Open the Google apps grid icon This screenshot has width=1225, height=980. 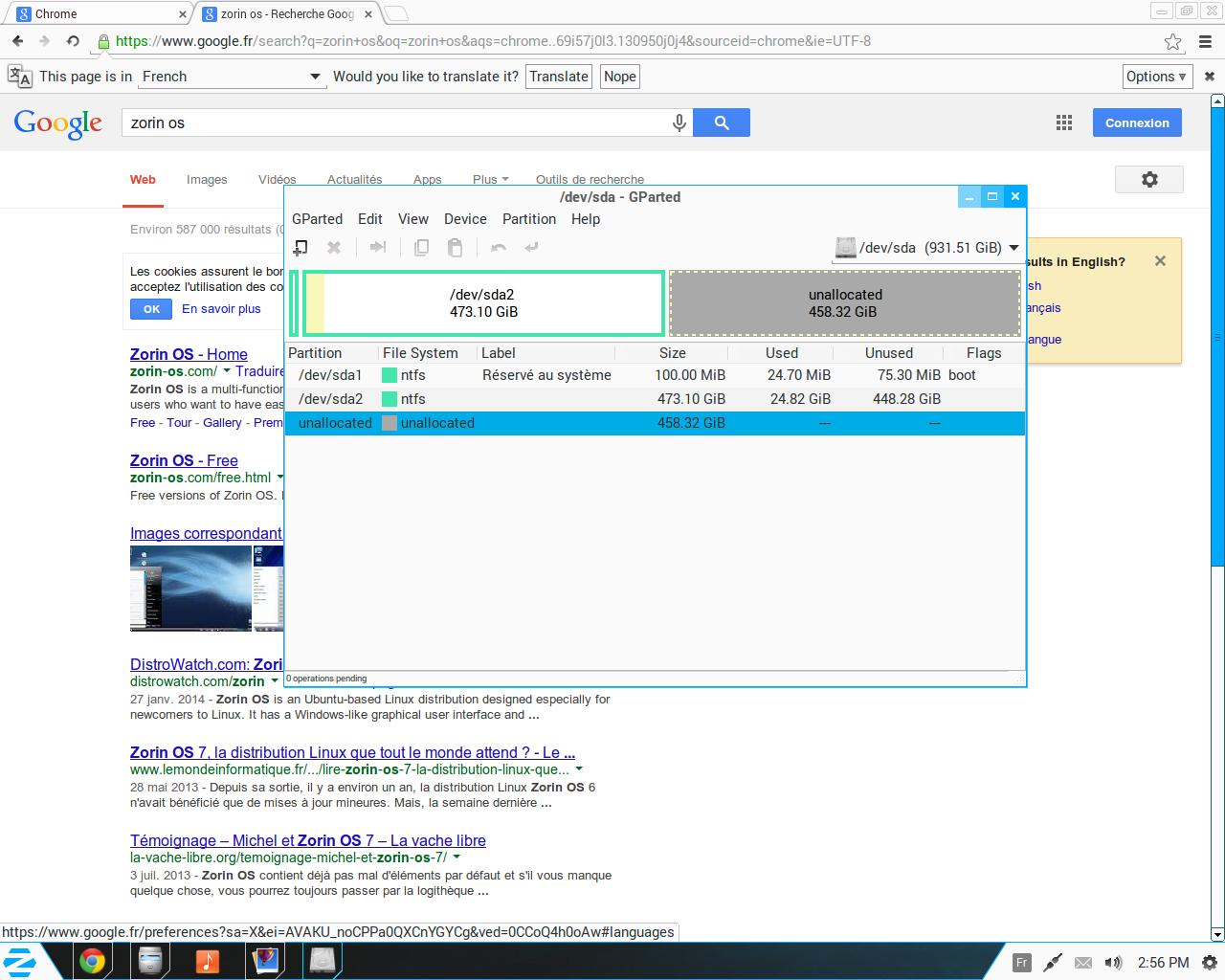[1063, 122]
